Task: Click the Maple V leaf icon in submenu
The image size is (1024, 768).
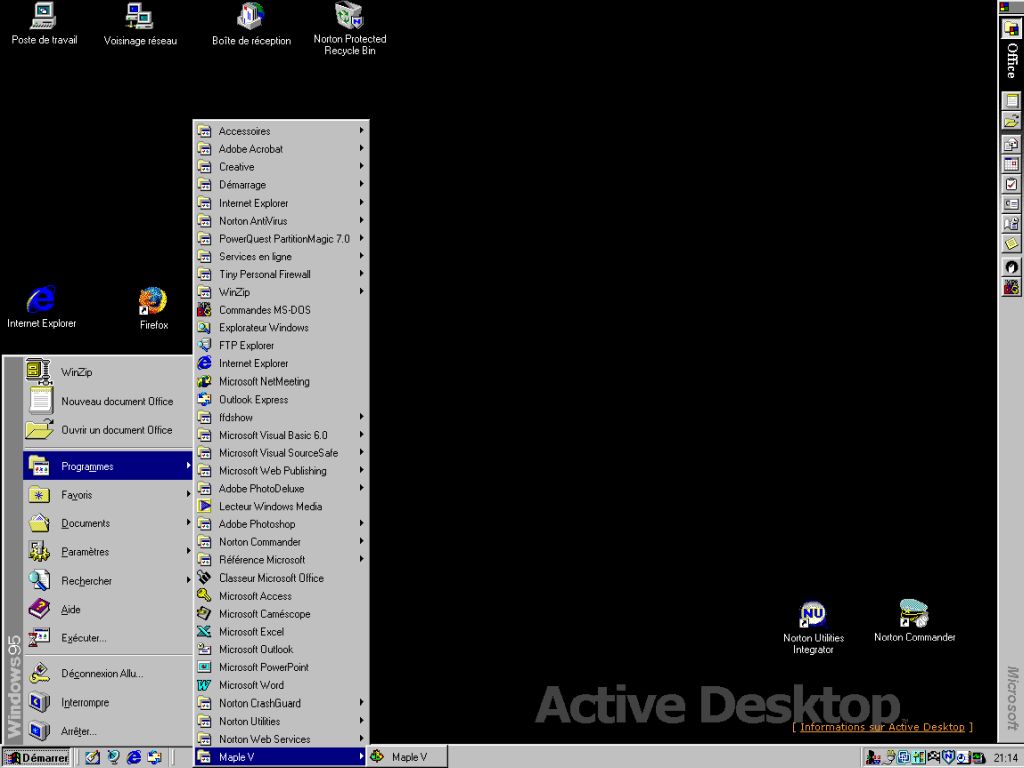Action: tap(377, 756)
